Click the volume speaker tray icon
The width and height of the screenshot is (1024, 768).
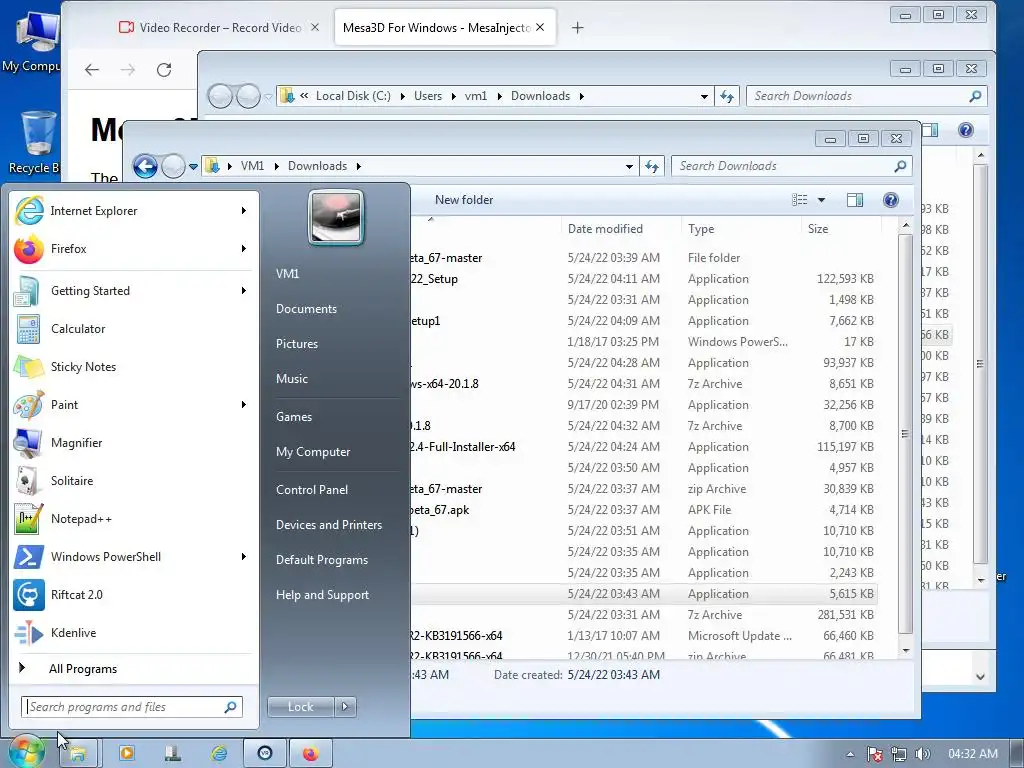point(922,754)
